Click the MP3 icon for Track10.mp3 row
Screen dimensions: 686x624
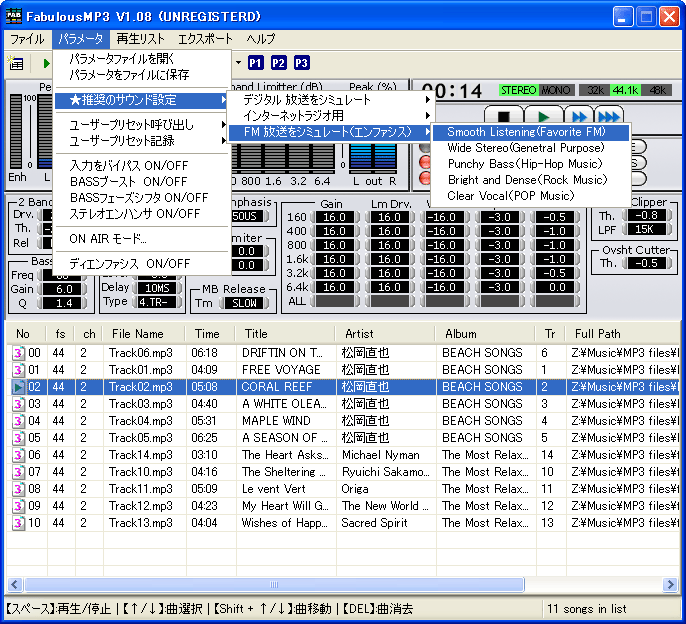click(x=18, y=472)
